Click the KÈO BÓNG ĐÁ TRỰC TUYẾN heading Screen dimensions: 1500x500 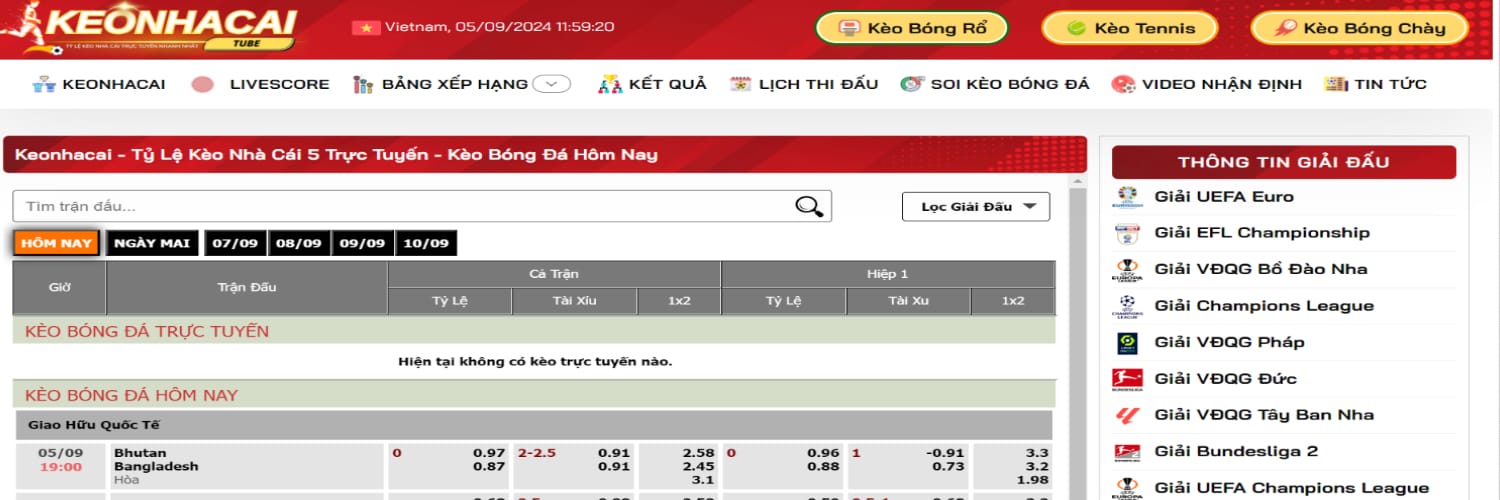point(147,331)
